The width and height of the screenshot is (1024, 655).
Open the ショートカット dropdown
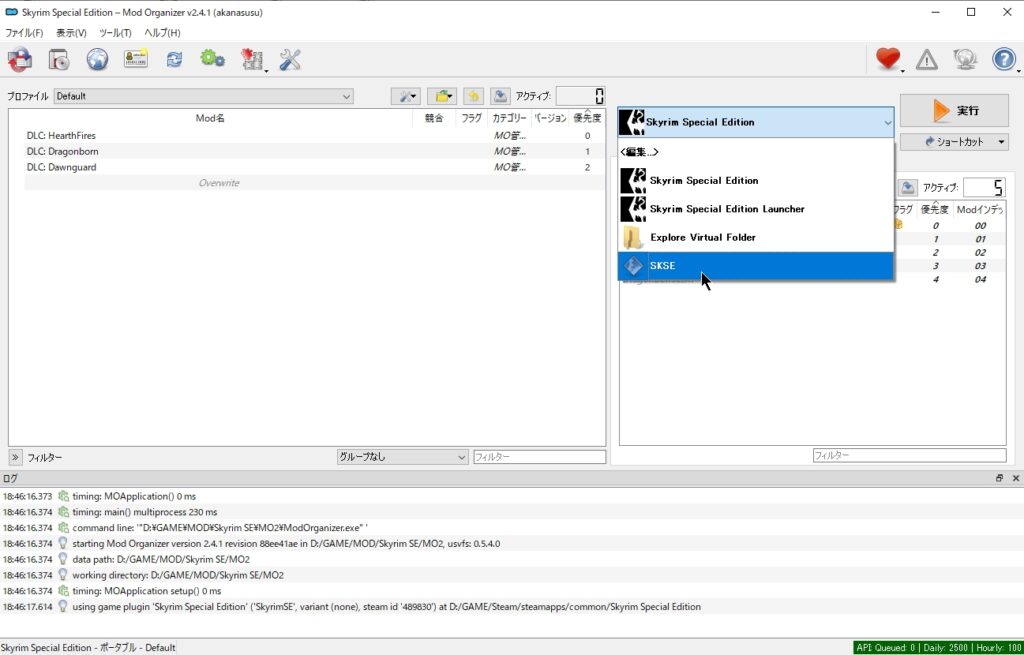coord(954,142)
